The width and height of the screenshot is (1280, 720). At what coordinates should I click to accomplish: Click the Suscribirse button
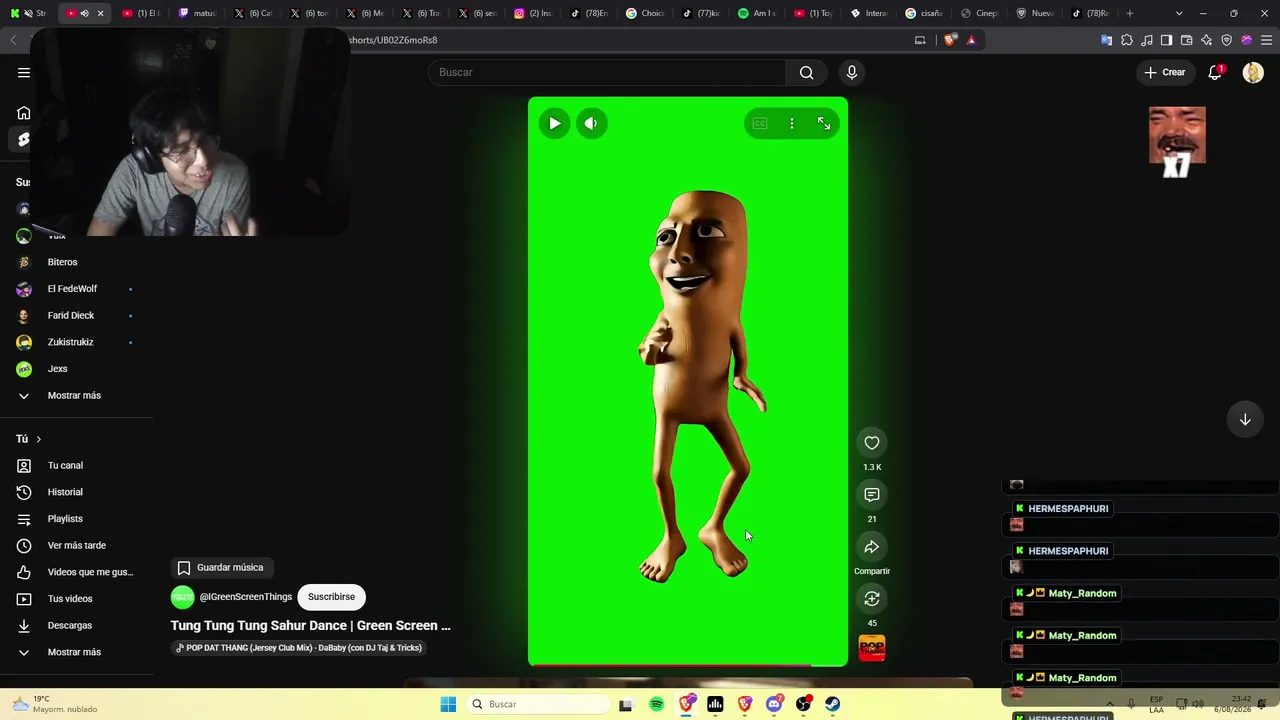331,597
